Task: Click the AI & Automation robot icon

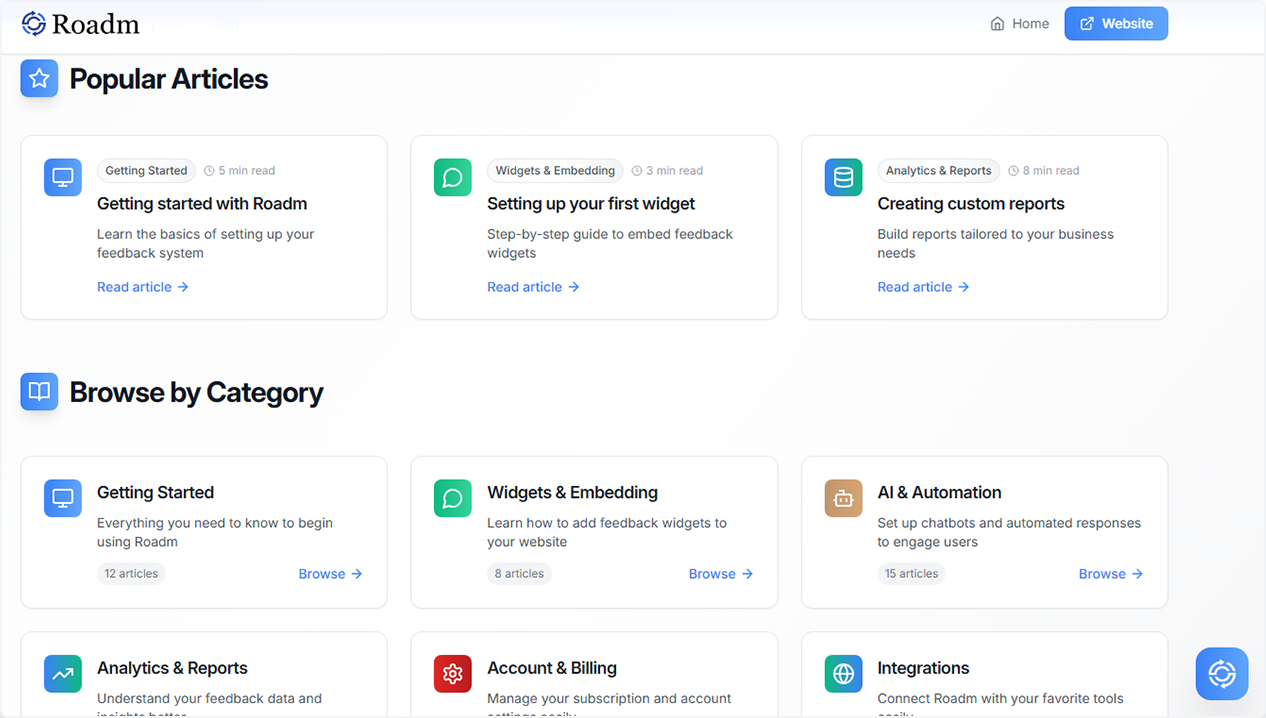Action: point(842,498)
